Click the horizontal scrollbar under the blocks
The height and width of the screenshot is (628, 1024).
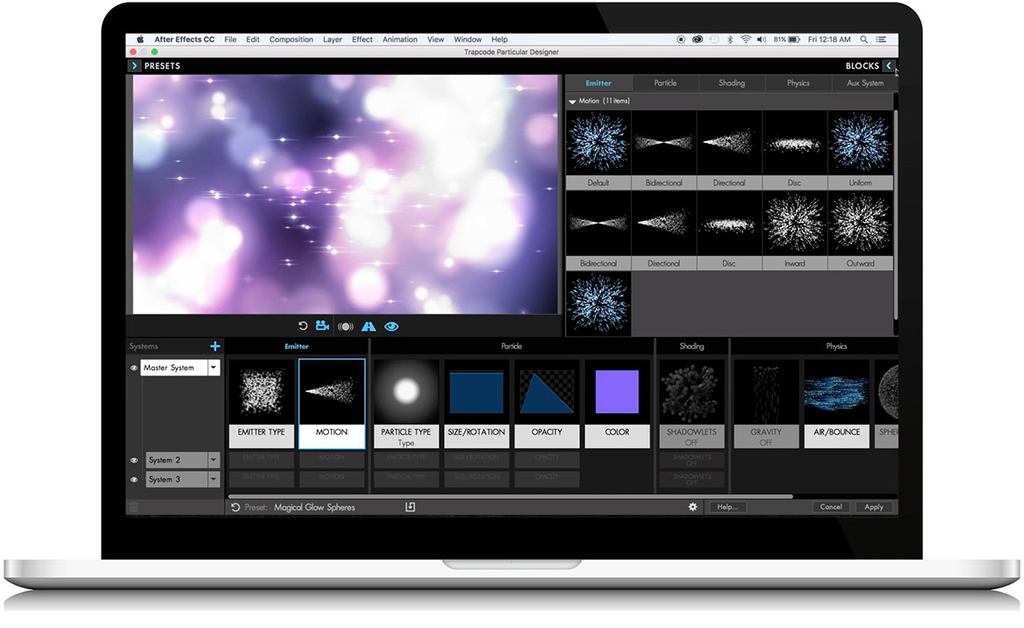point(509,496)
